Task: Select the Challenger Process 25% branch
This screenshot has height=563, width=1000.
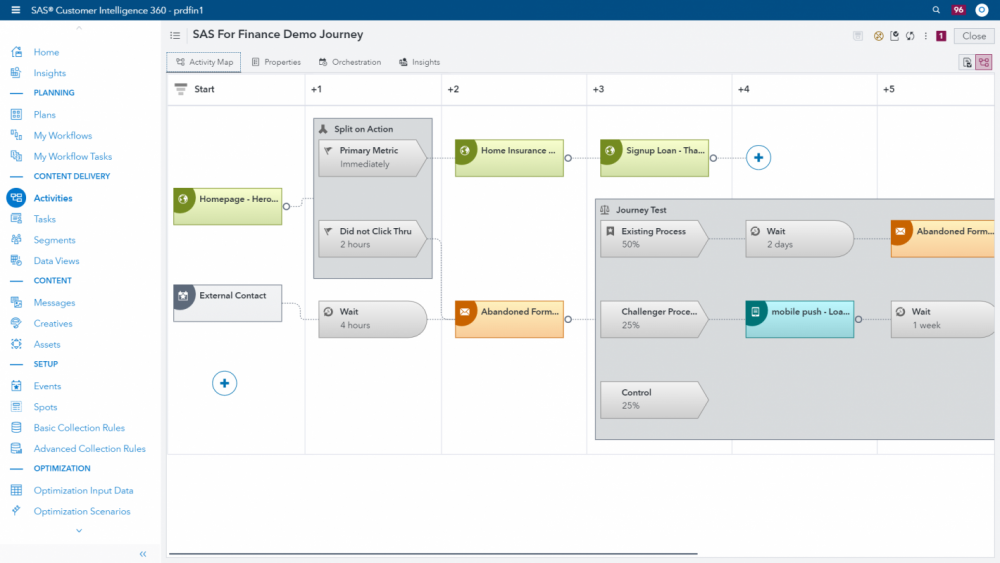Action: 654,319
